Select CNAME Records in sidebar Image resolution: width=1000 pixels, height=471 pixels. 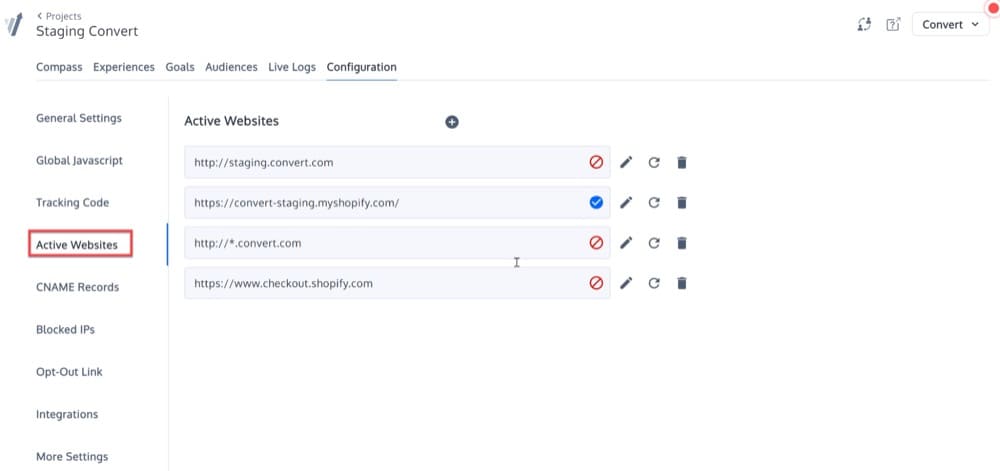pyautogui.click(x=77, y=287)
